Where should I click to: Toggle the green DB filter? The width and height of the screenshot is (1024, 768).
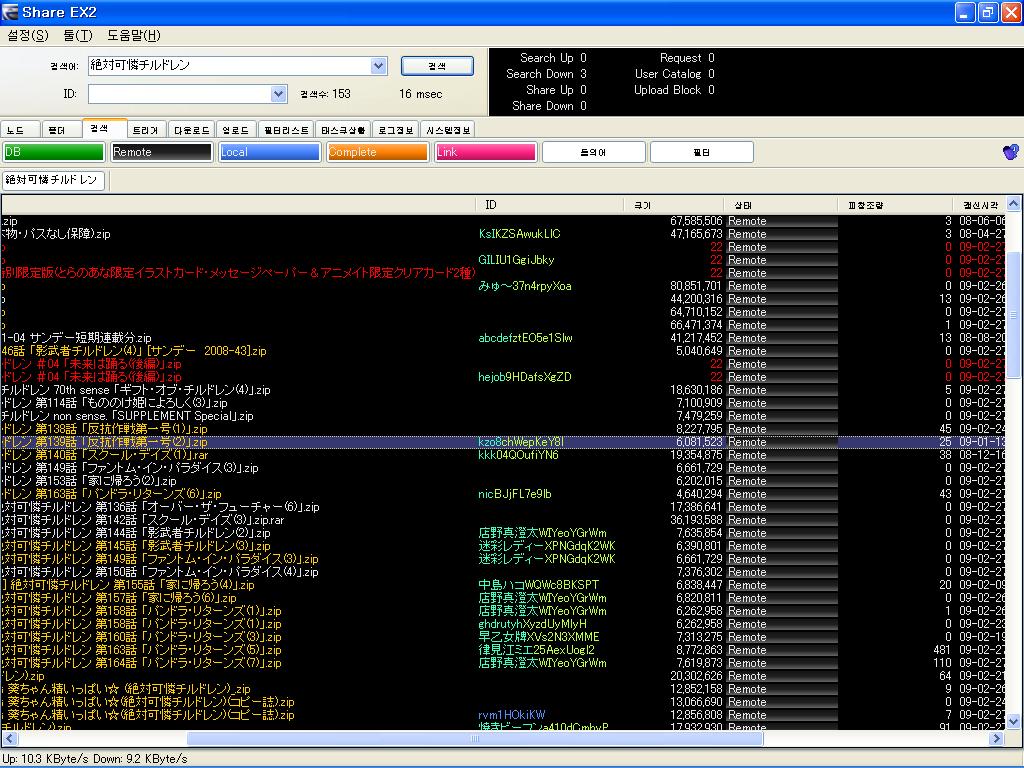[x=54, y=152]
